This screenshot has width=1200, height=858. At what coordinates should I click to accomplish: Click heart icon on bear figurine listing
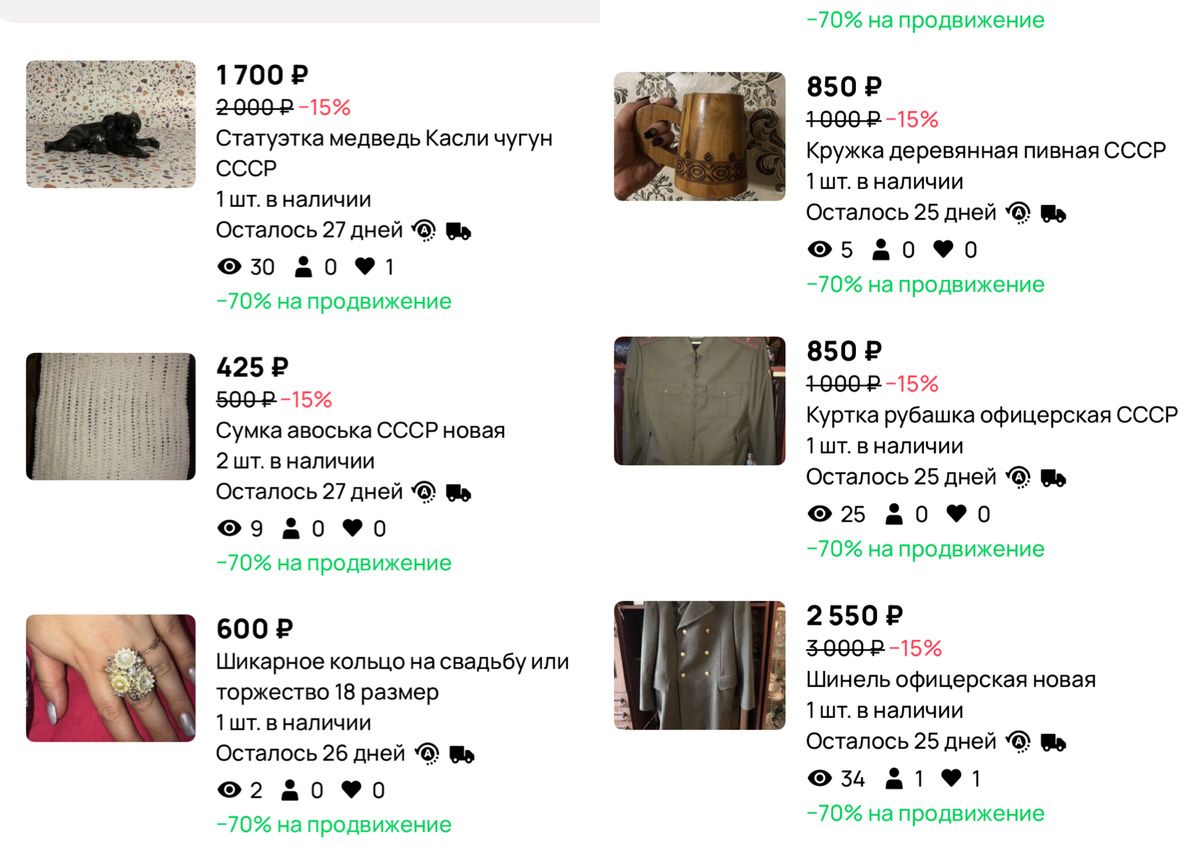click(365, 267)
